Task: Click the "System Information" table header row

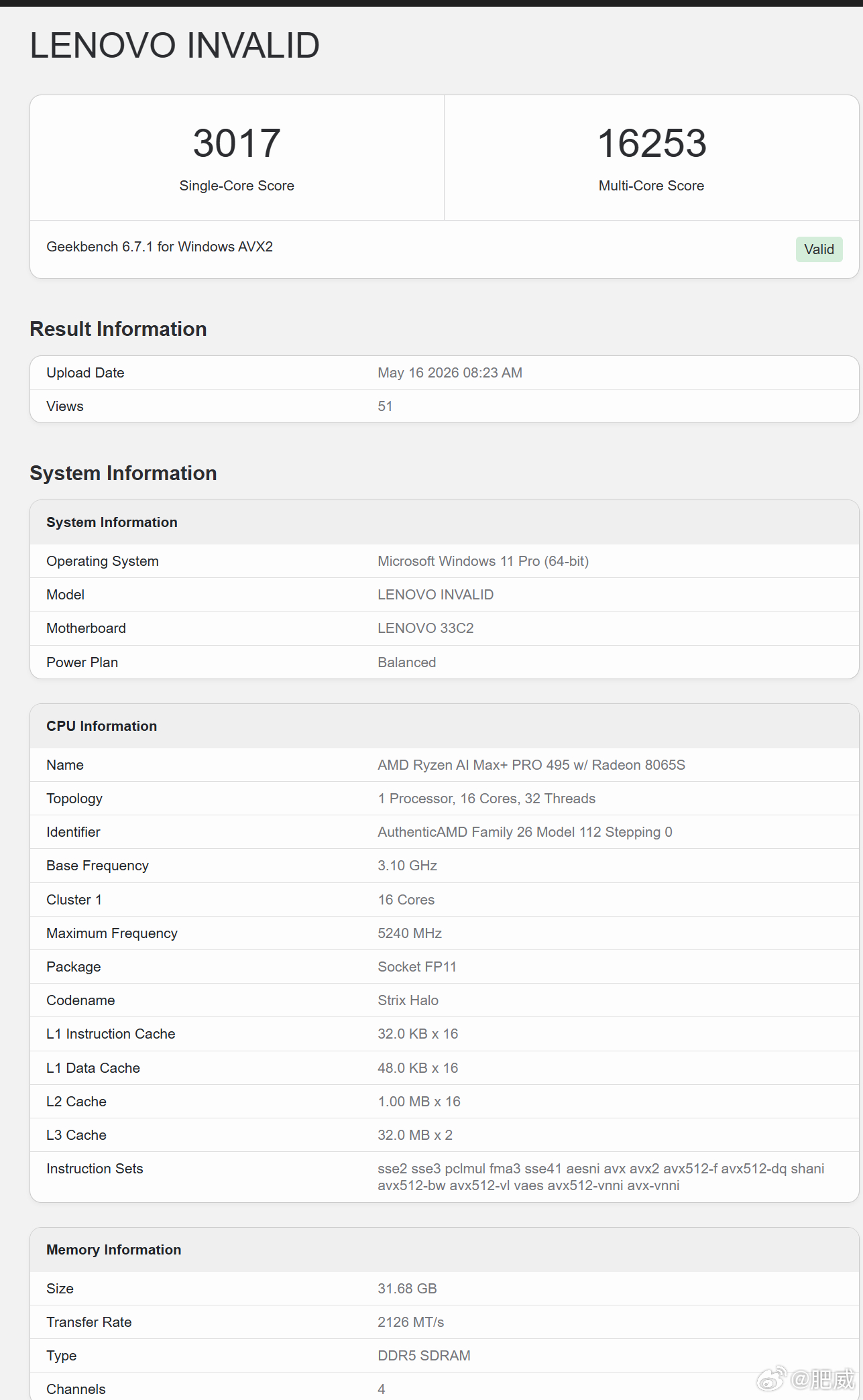Action: click(x=444, y=522)
